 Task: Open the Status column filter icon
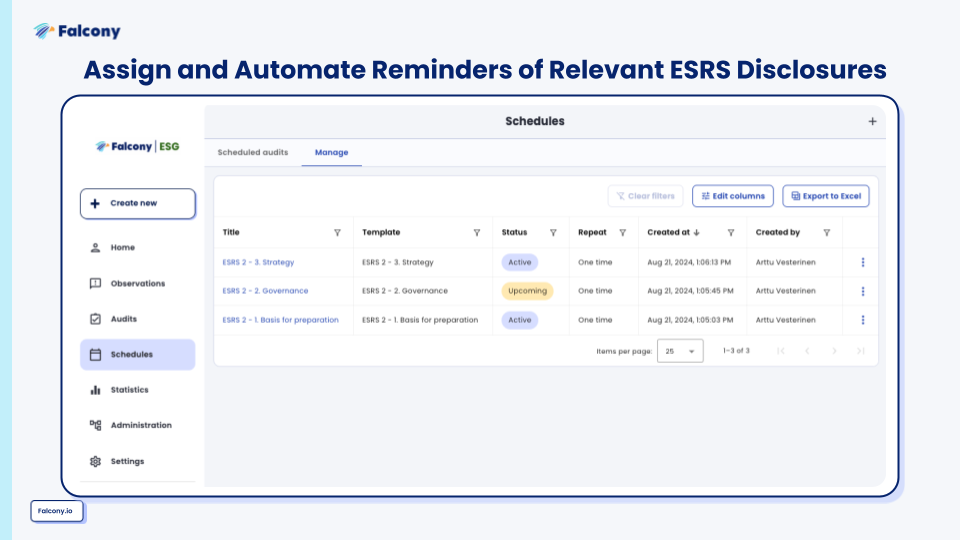[553, 233]
